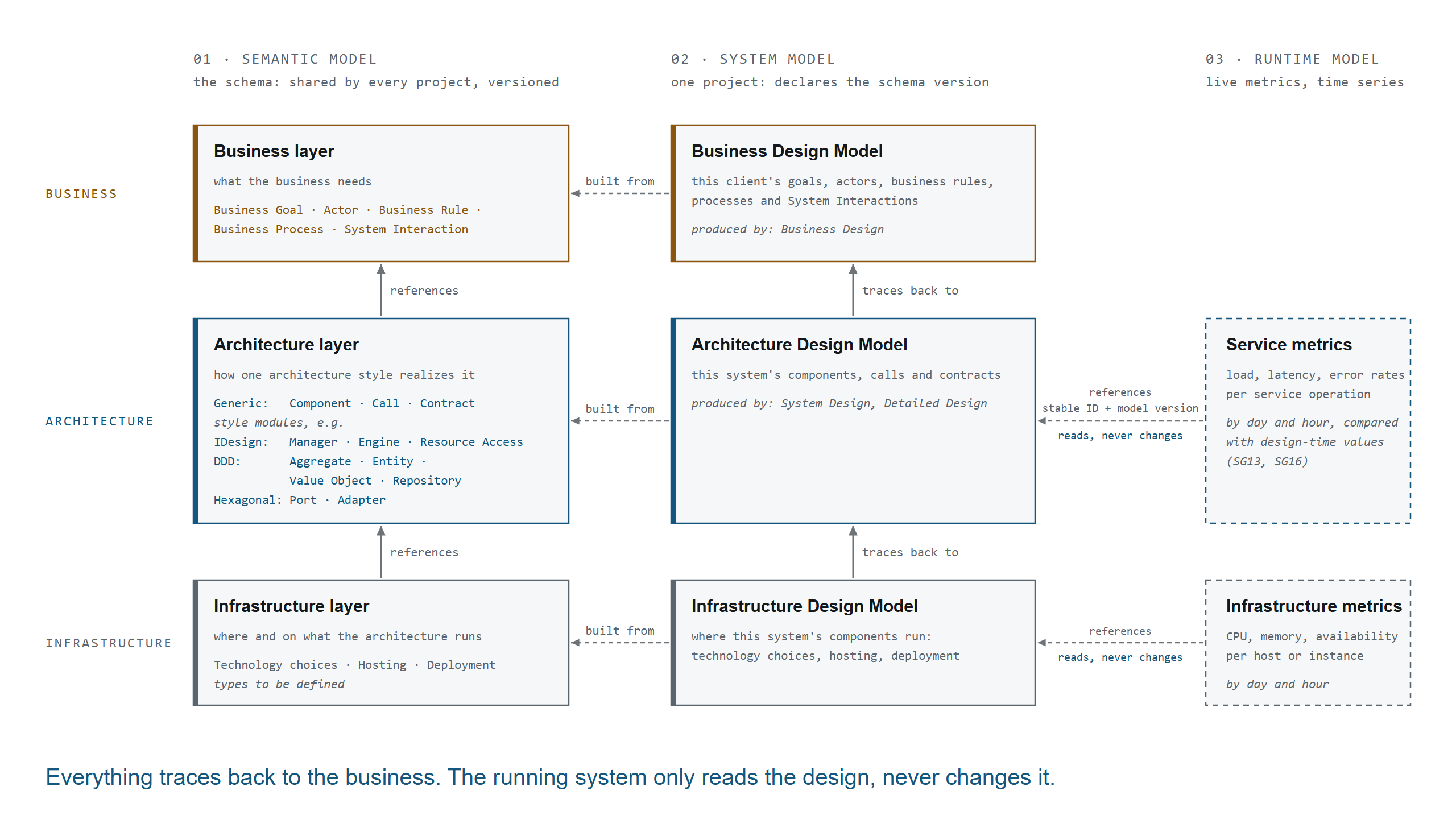Image resolution: width=1456 pixels, height=819 pixels.
Task: Click 'by day and hour' in Infrastructure metrics
Action: (x=1277, y=684)
